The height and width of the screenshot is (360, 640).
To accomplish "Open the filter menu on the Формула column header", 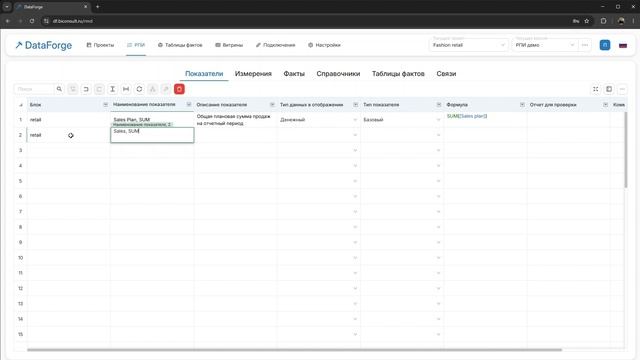I will [x=522, y=104].
